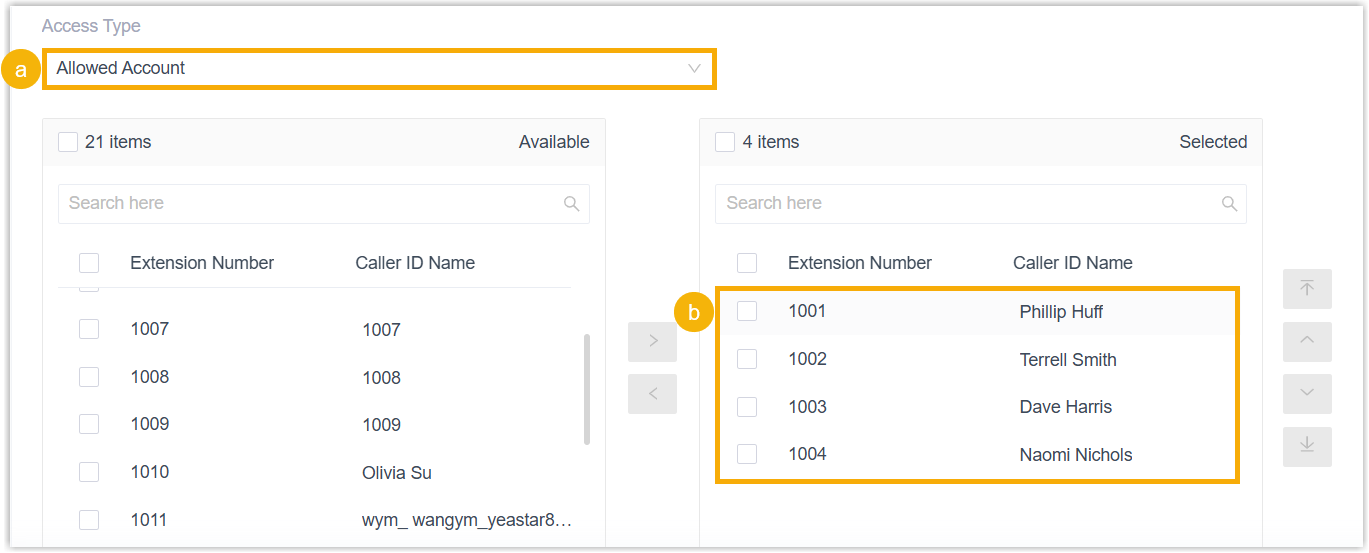Click the Search here field in Available panel
Viewport: 1369px width, 553px height.
[x=310, y=204]
